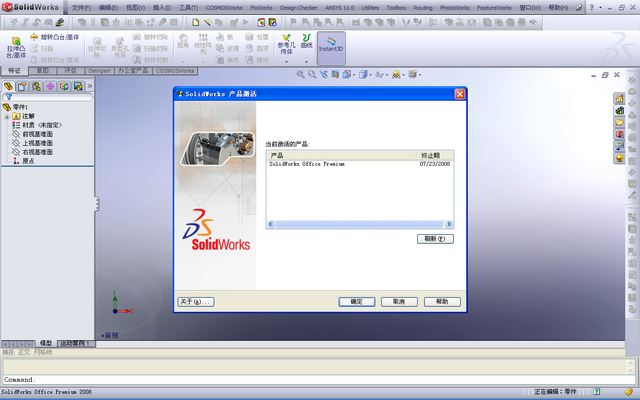Expand the 注解 annotations folder

[x=7, y=116]
